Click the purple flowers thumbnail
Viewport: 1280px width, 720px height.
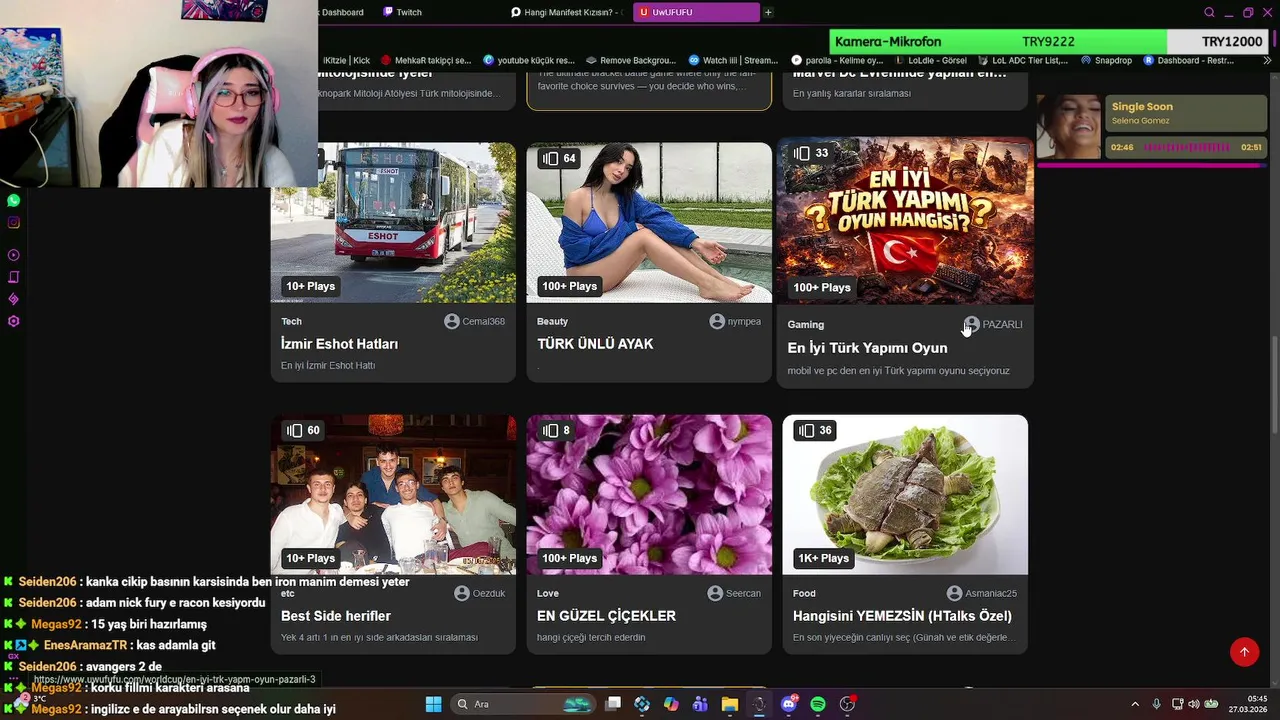(x=649, y=494)
